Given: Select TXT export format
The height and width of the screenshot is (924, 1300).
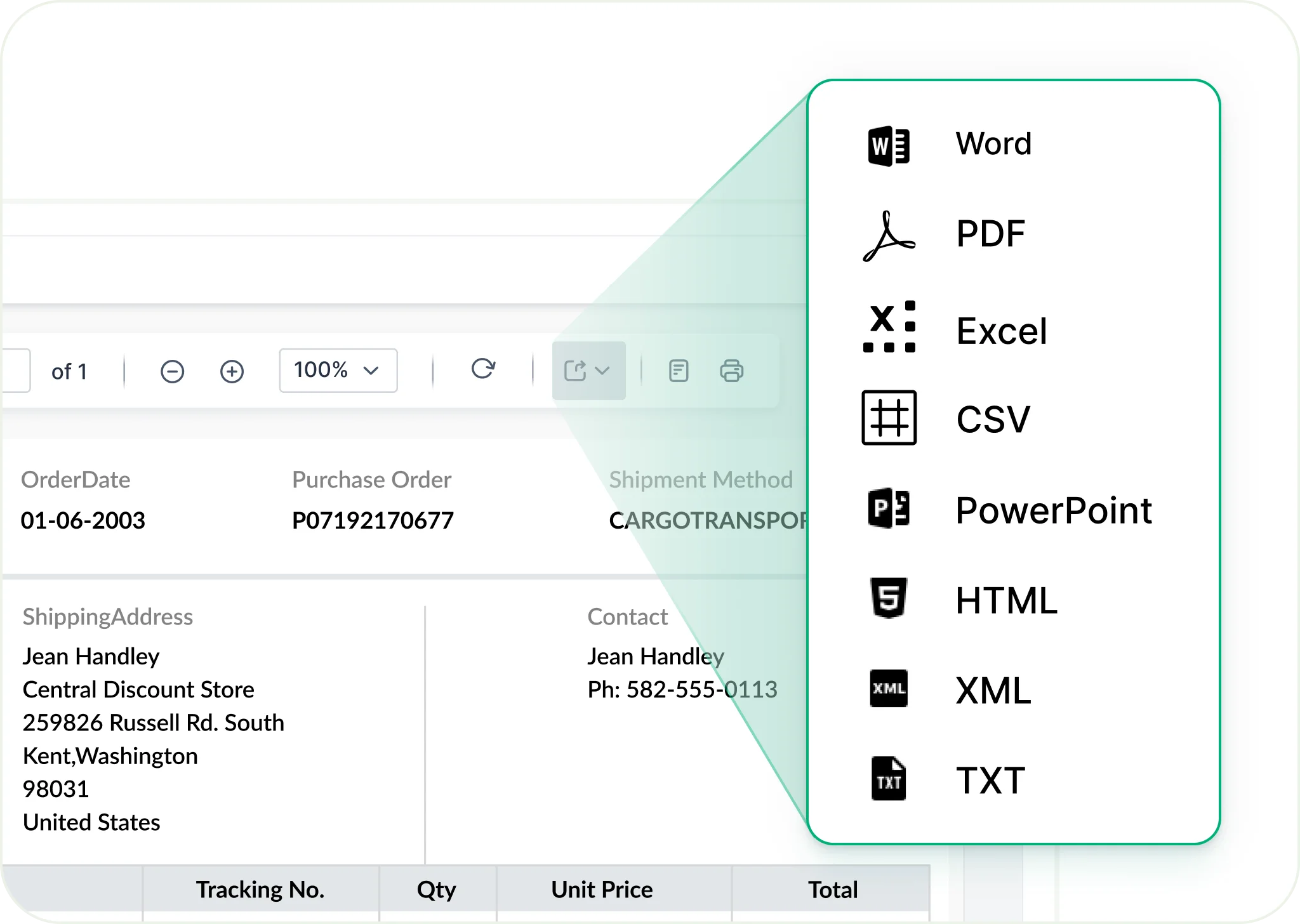Looking at the screenshot, I should (990, 780).
